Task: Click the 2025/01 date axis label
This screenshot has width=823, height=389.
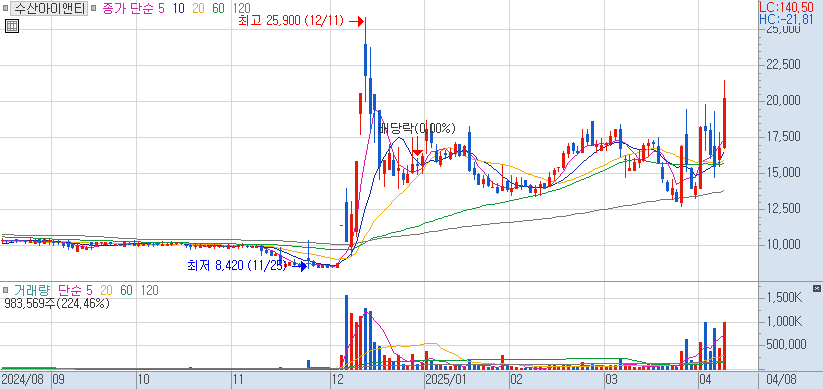Action: pos(447,379)
